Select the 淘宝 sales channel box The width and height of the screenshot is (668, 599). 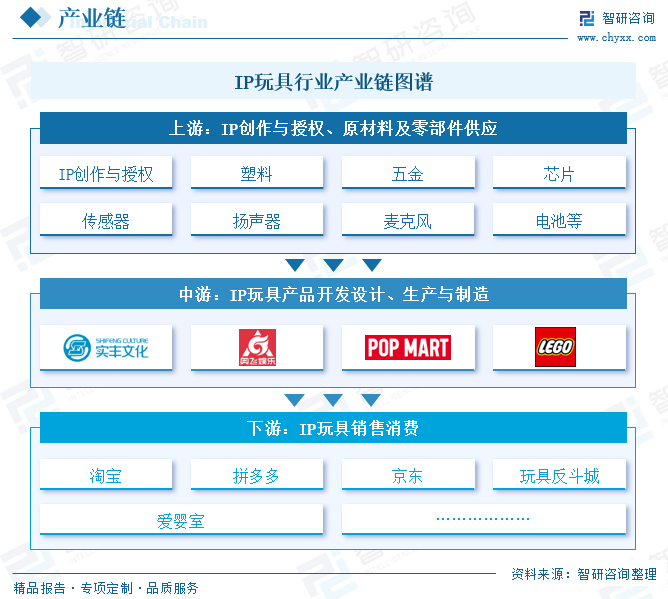coord(106,476)
